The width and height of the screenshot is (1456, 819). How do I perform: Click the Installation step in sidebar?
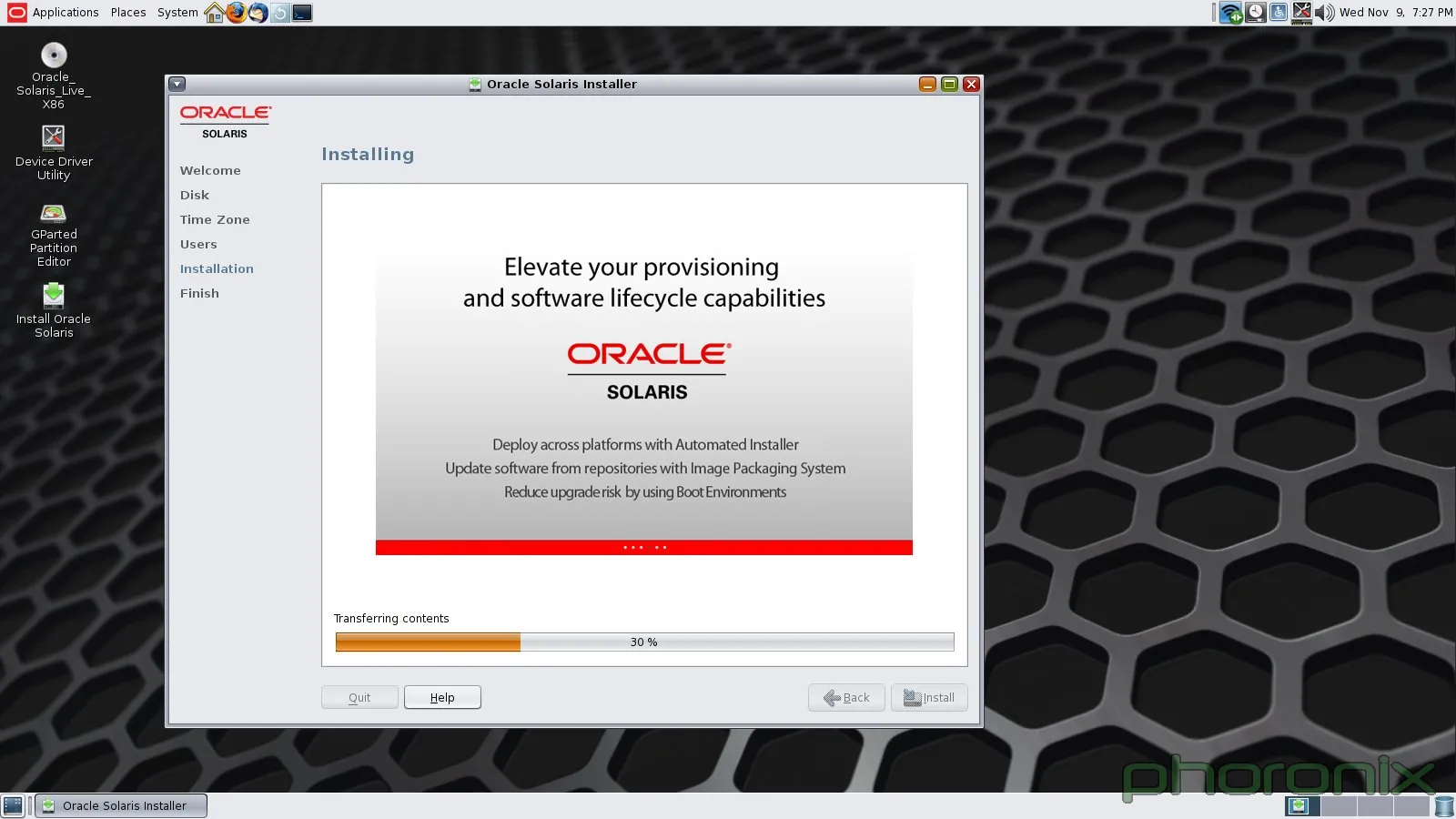click(x=217, y=268)
